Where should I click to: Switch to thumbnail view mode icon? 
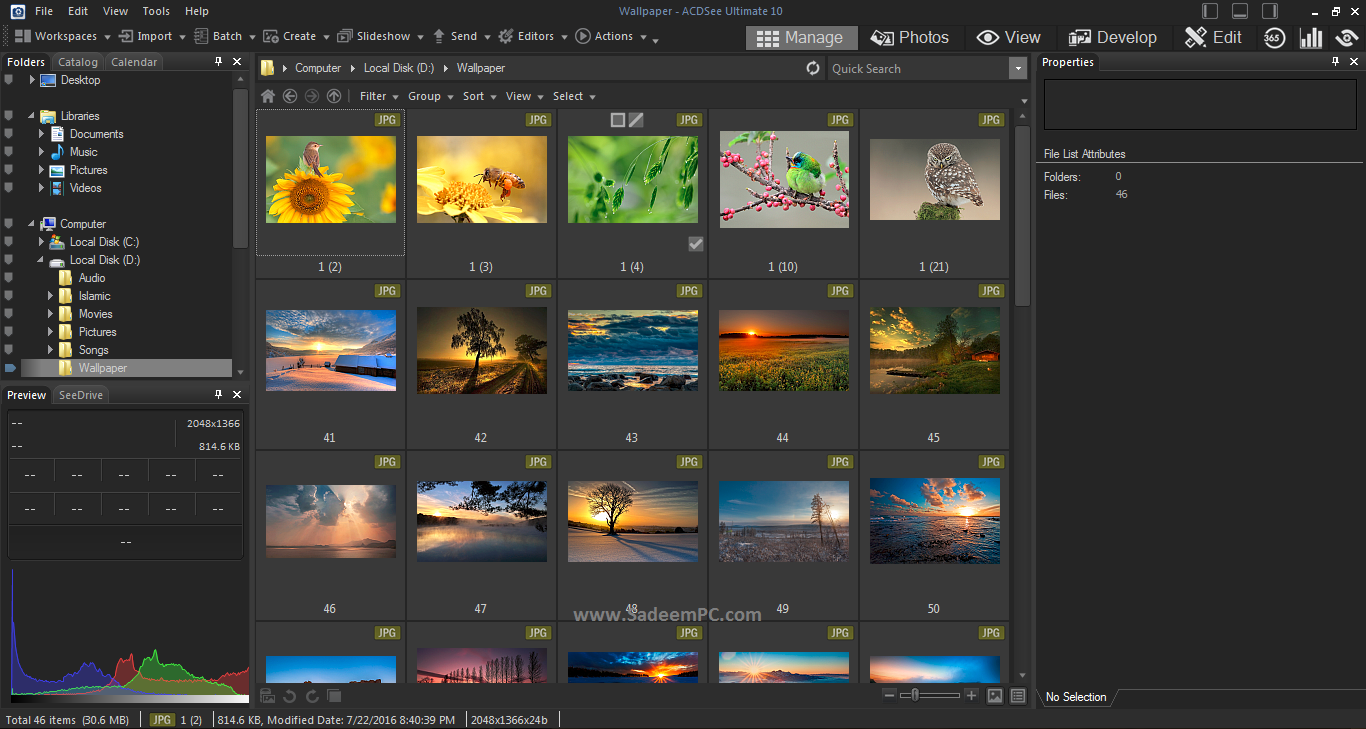coord(995,695)
